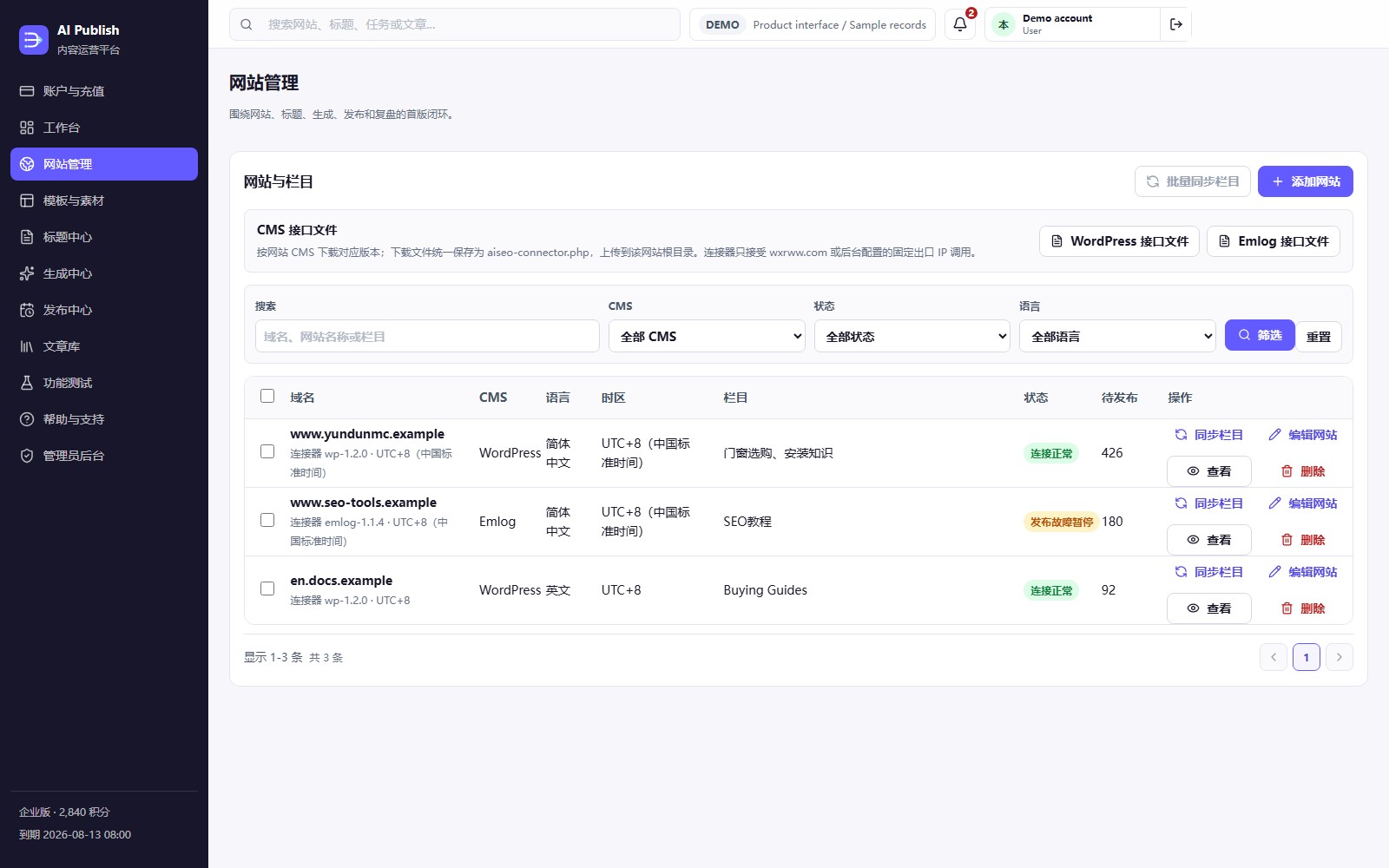The width and height of the screenshot is (1389, 868).
Task: Go to 标题中心 in the sidebar
Action: (104, 237)
